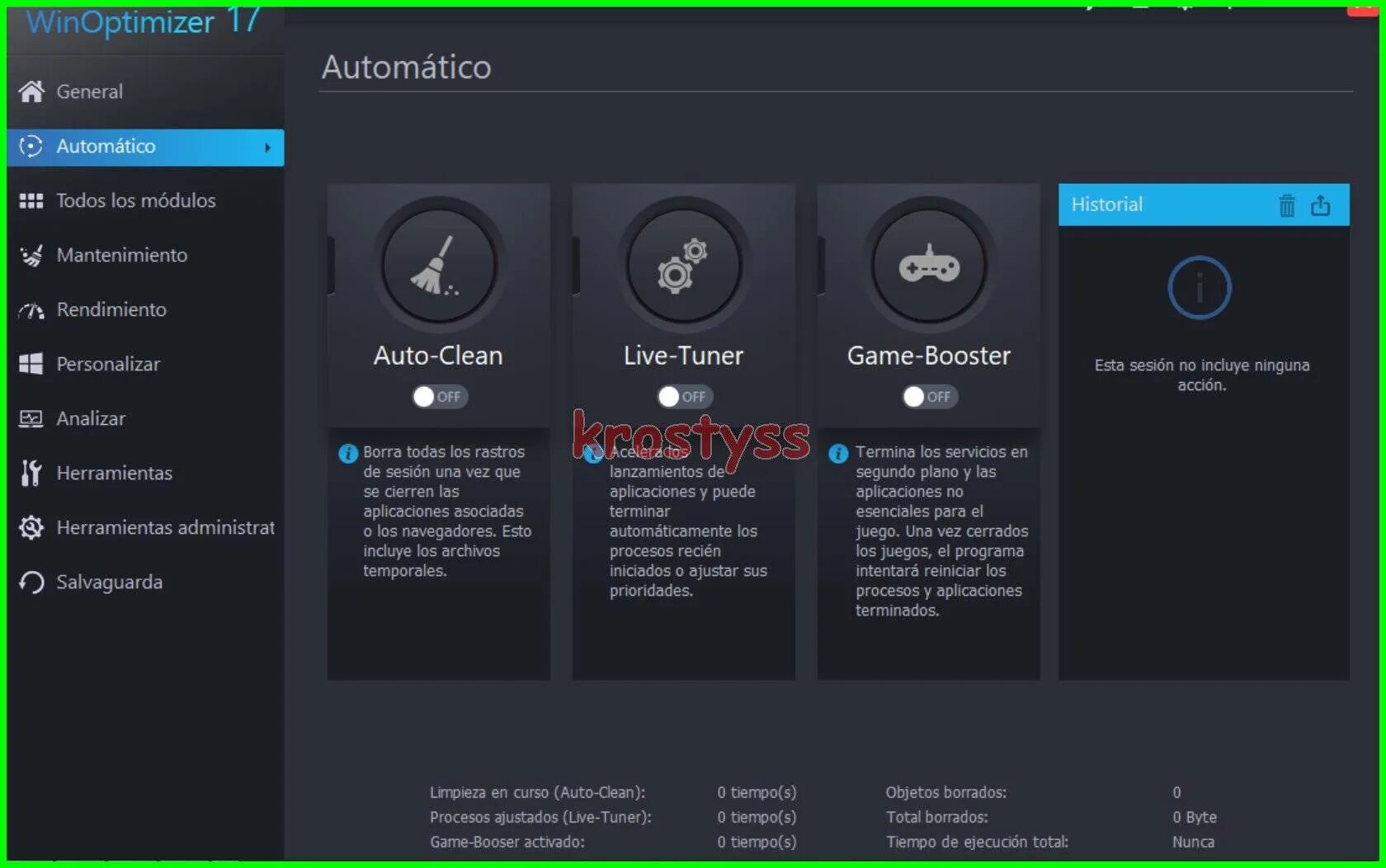Open Herramientas in the sidebar

click(x=145, y=473)
